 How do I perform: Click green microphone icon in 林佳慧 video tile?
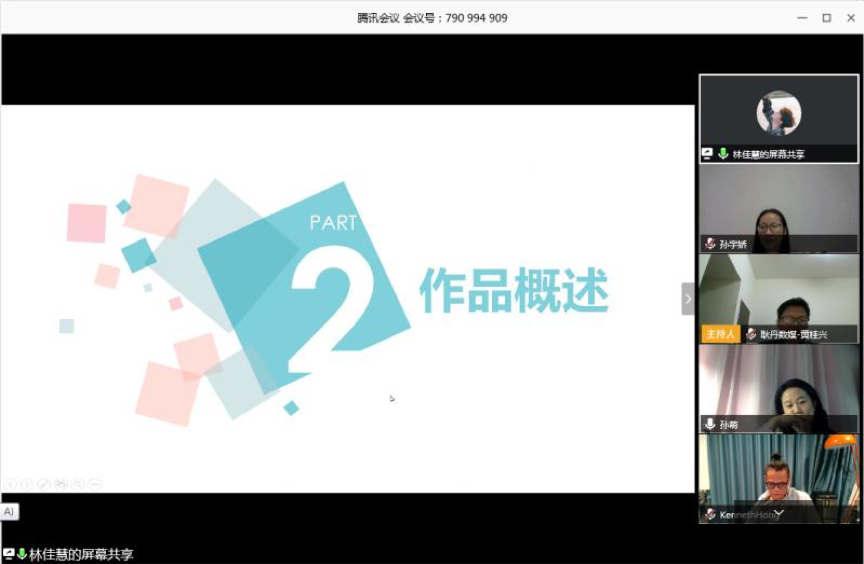tap(723, 154)
